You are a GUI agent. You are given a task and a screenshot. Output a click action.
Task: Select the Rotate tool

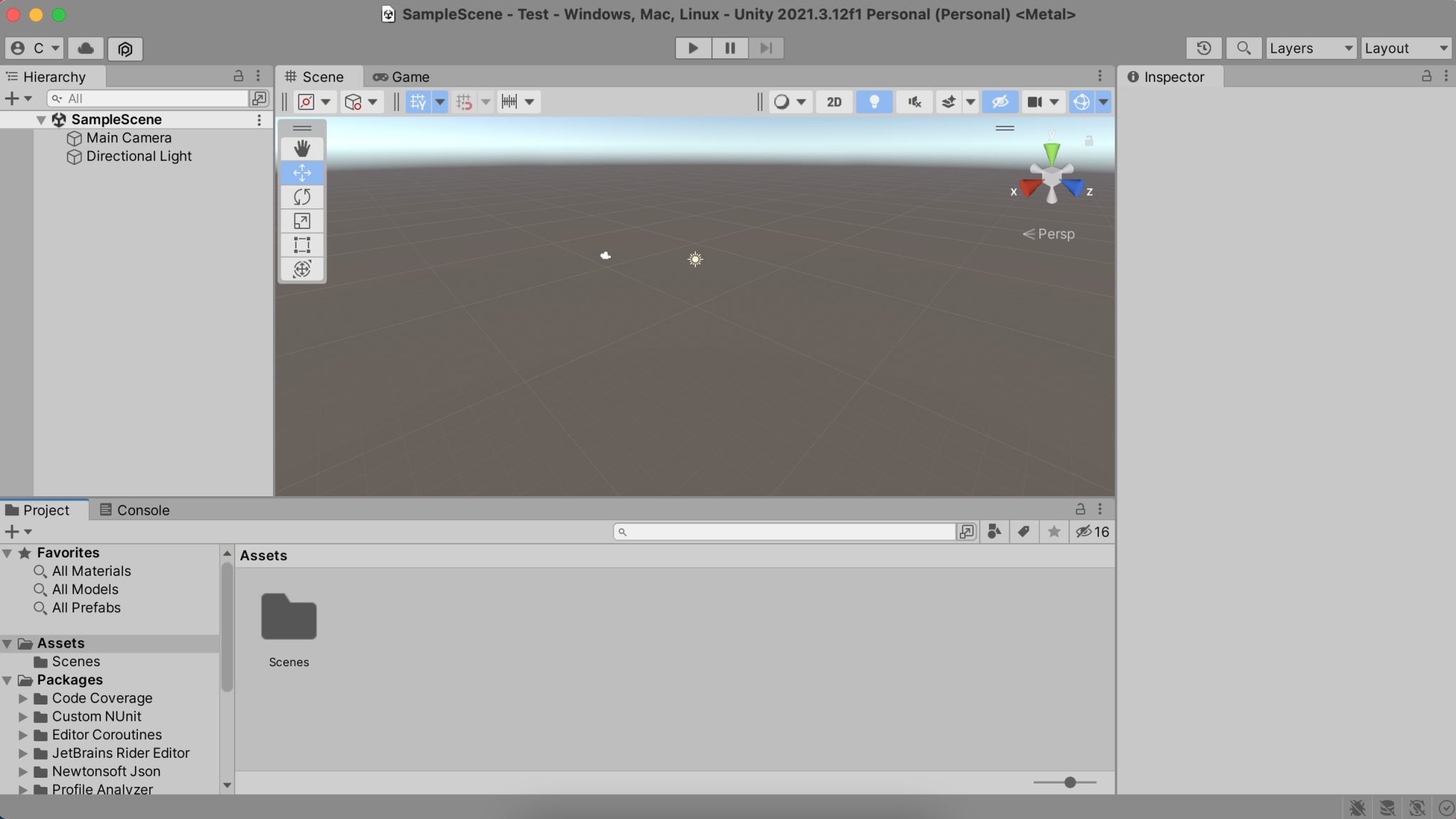tap(302, 197)
